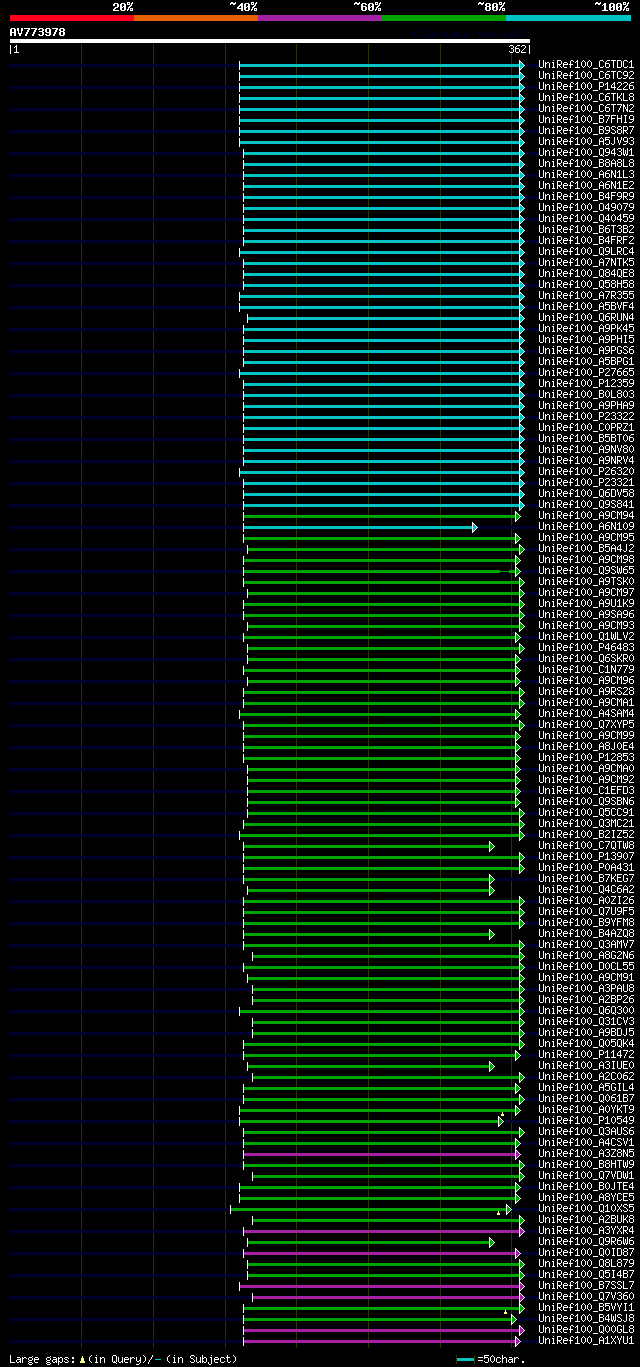Click the red 20% legend color segment
This screenshot has height=1367, width=640.
[x=71, y=18]
